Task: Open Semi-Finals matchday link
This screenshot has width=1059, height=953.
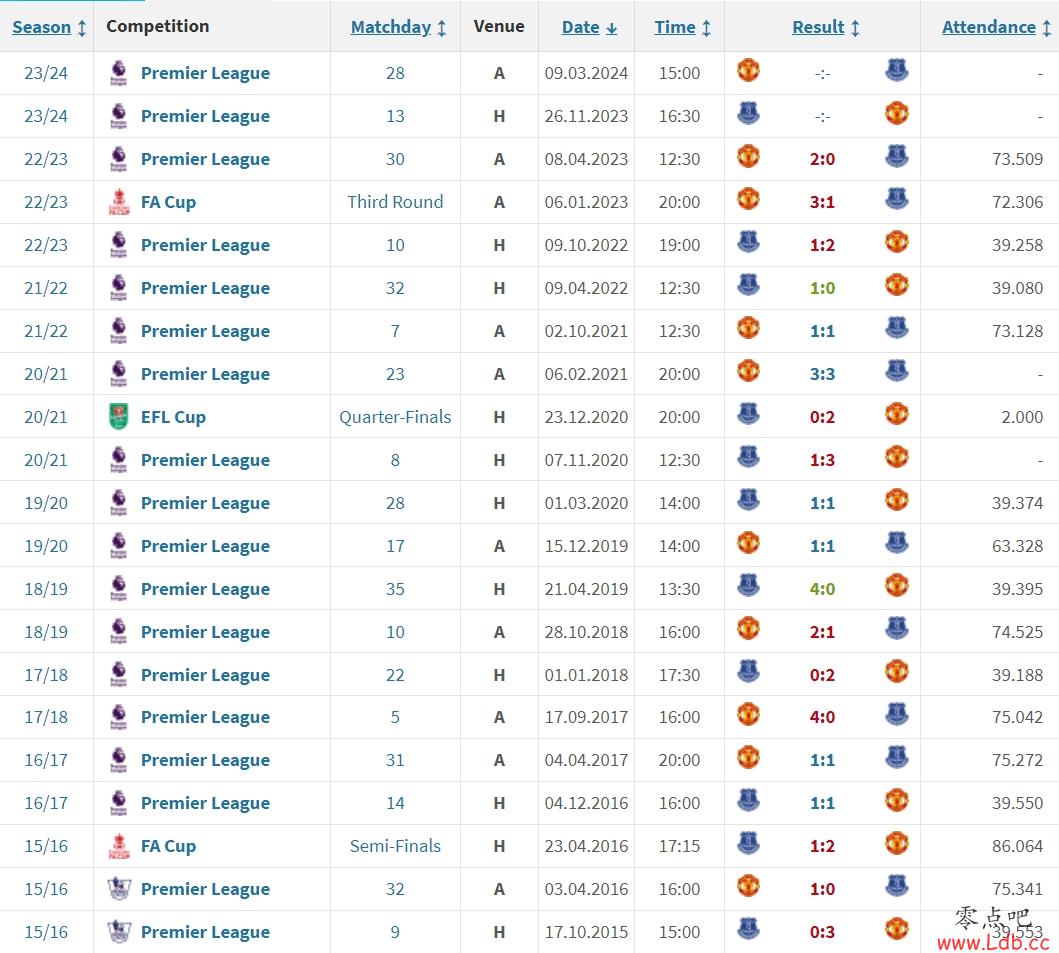Action: [395, 846]
